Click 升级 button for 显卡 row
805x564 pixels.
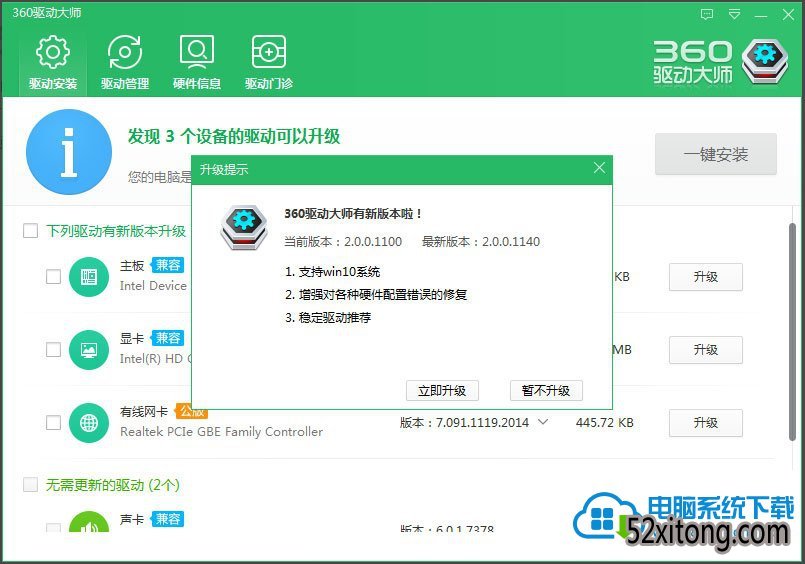[705, 349]
